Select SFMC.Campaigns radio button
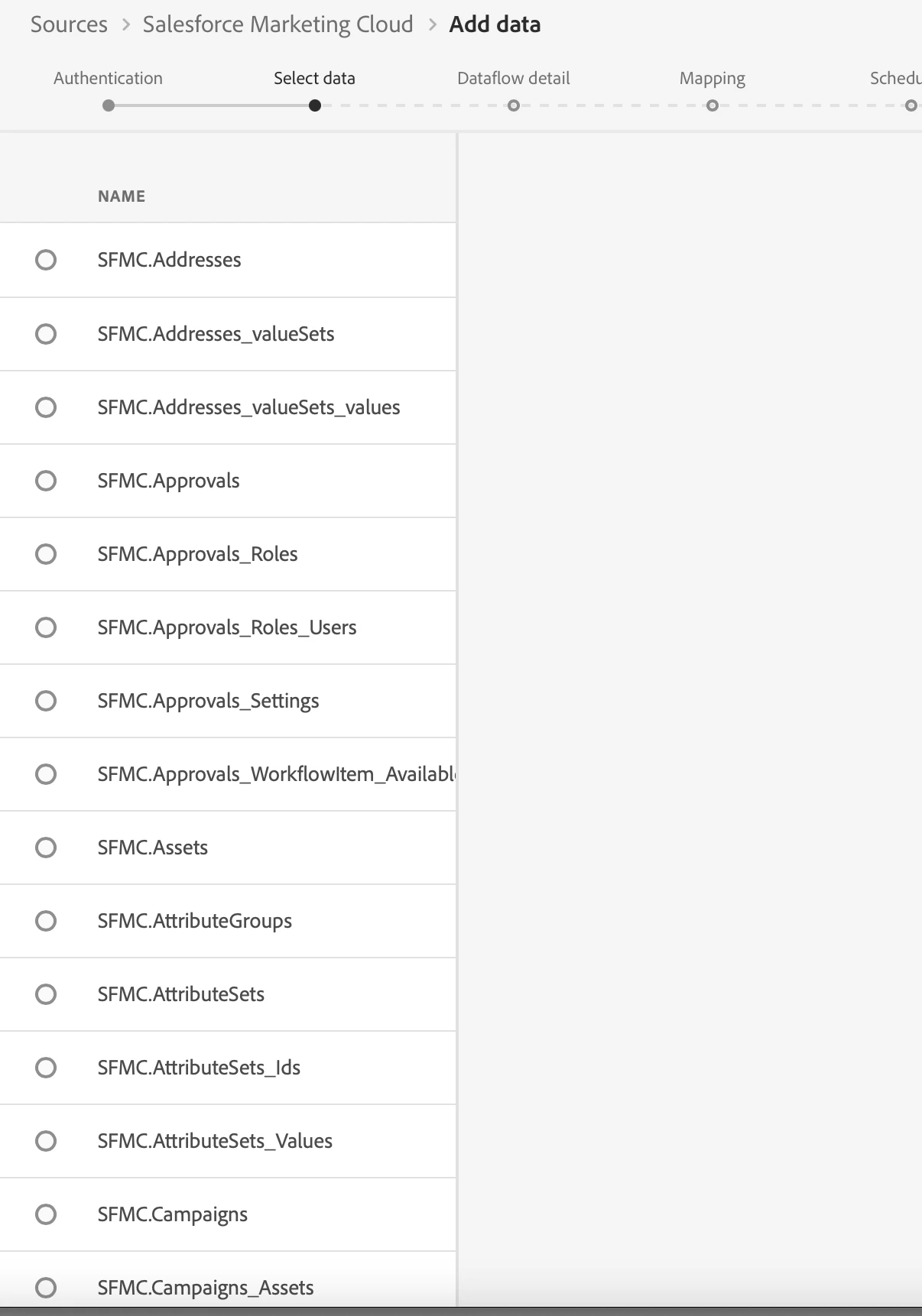 click(x=46, y=1214)
